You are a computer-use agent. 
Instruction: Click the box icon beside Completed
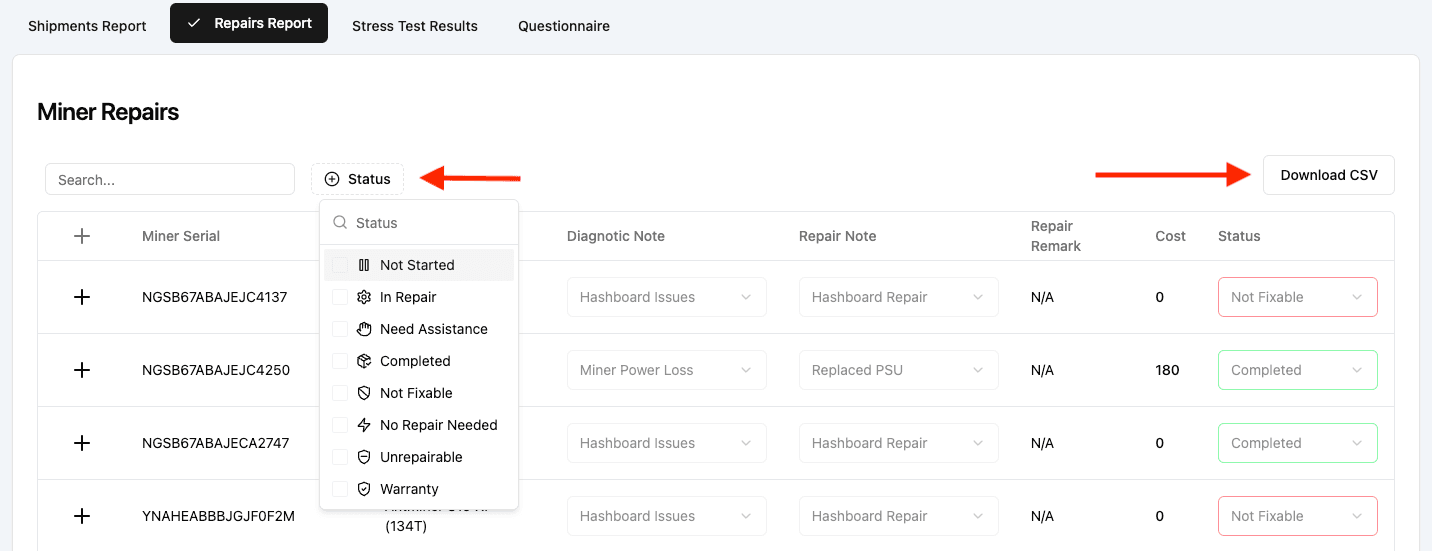(364, 361)
